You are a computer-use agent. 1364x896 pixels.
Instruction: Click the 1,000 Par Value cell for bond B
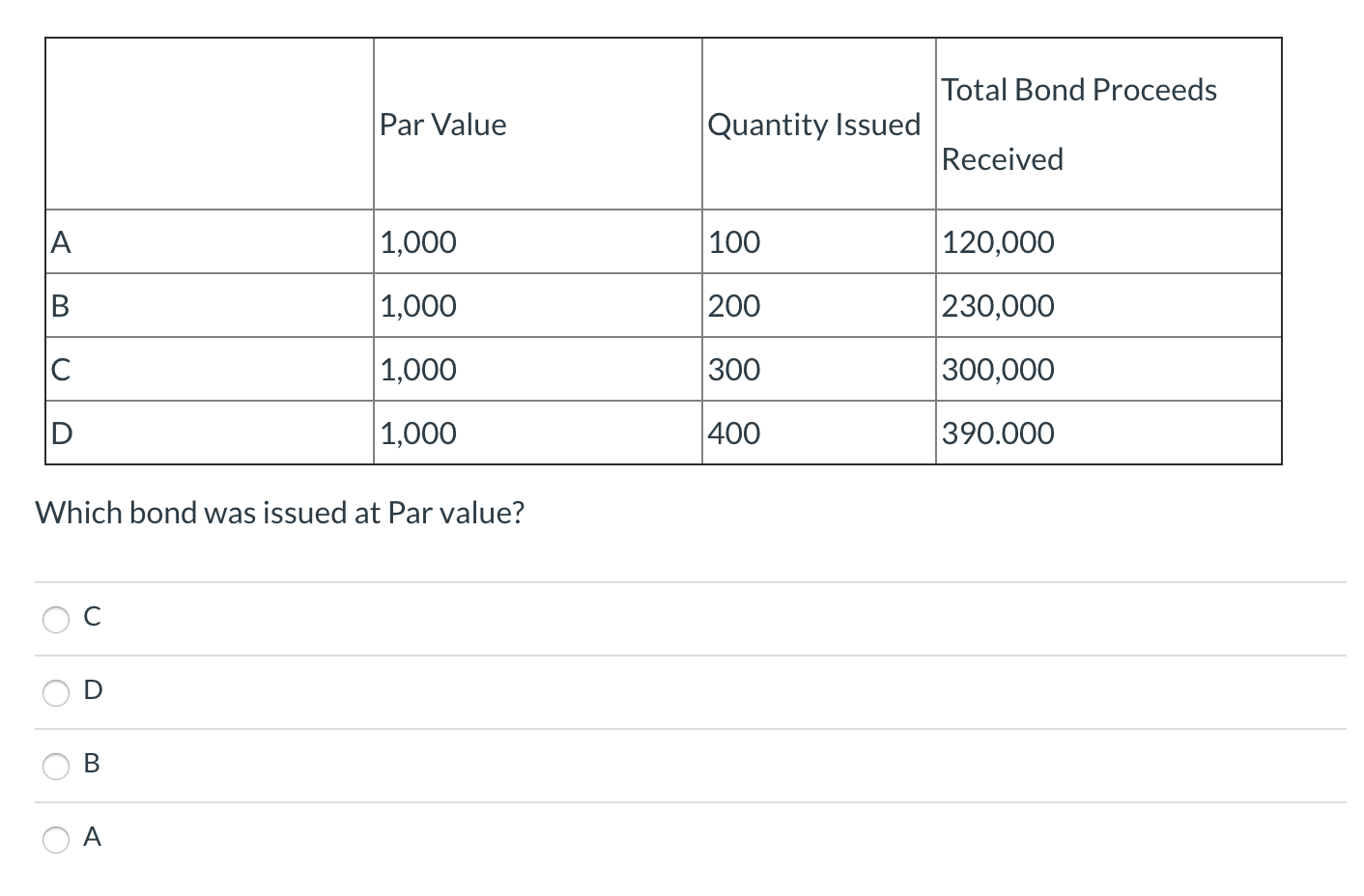click(418, 306)
